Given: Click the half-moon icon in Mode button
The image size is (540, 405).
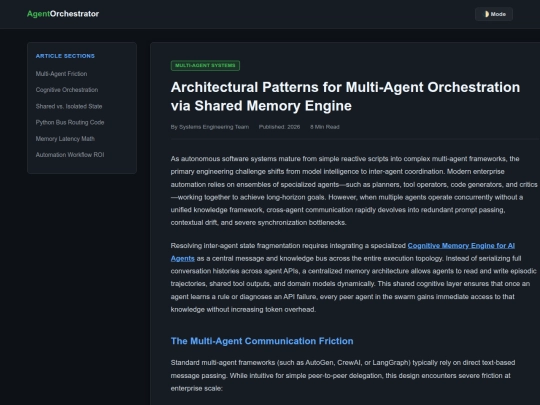Looking at the screenshot, I should (x=486, y=14).
